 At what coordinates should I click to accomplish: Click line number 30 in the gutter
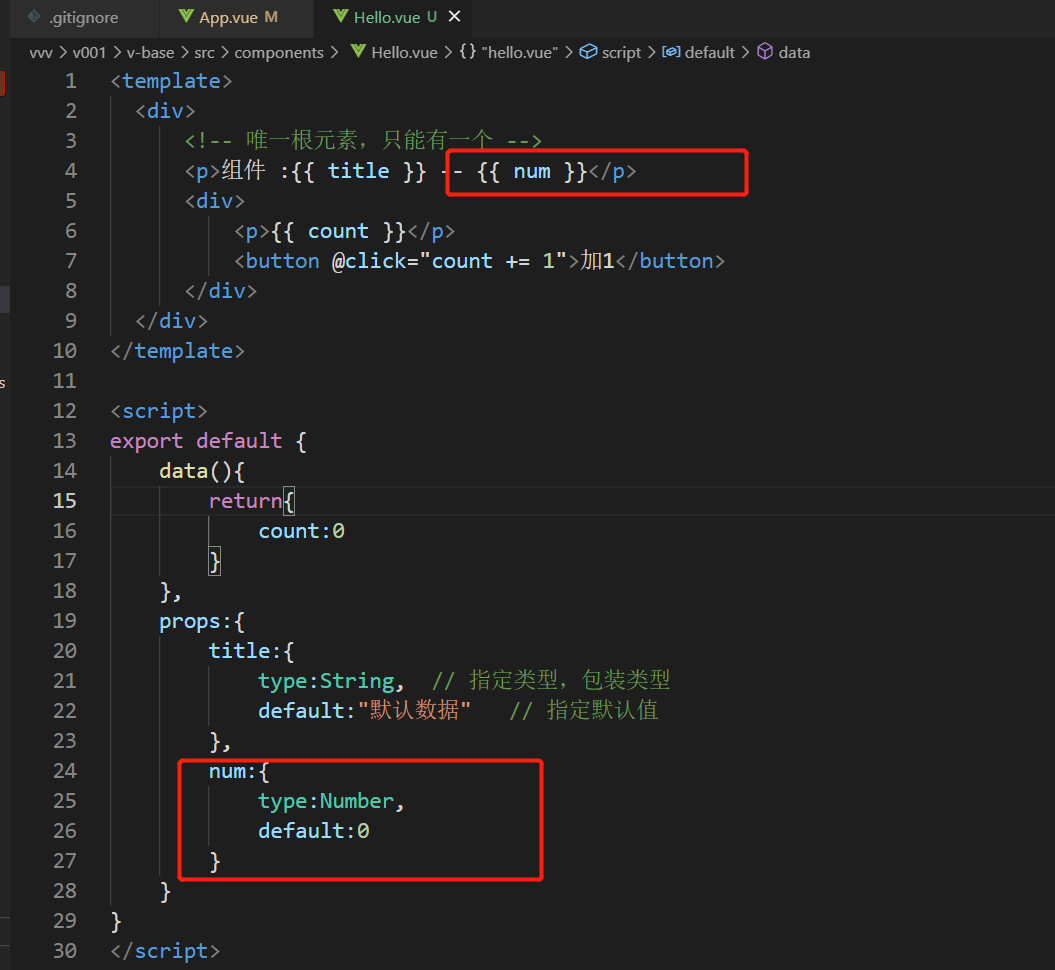click(x=65, y=951)
